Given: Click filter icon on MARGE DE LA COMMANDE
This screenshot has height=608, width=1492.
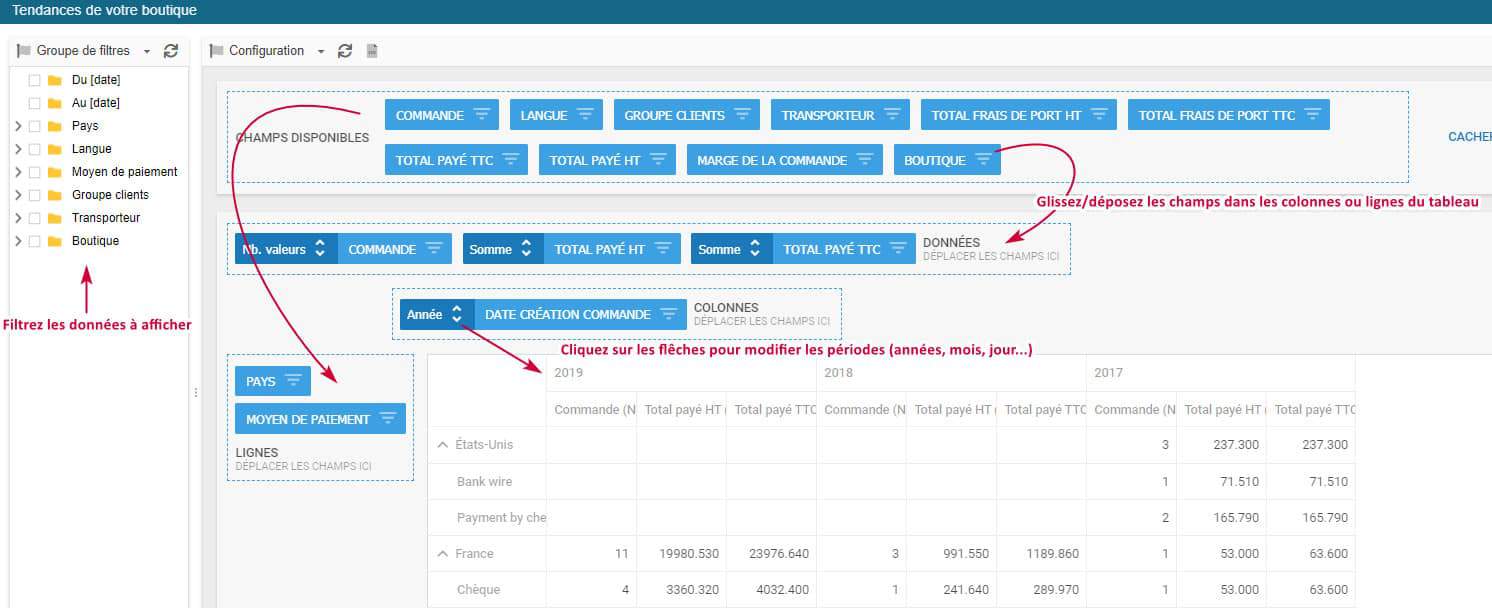Looking at the screenshot, I should (x=864, y=160).
